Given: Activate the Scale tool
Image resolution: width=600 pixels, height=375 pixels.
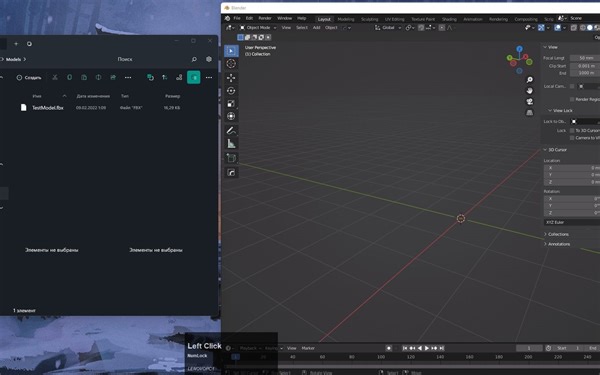Looking at the screenshot, I should (231, 104).
